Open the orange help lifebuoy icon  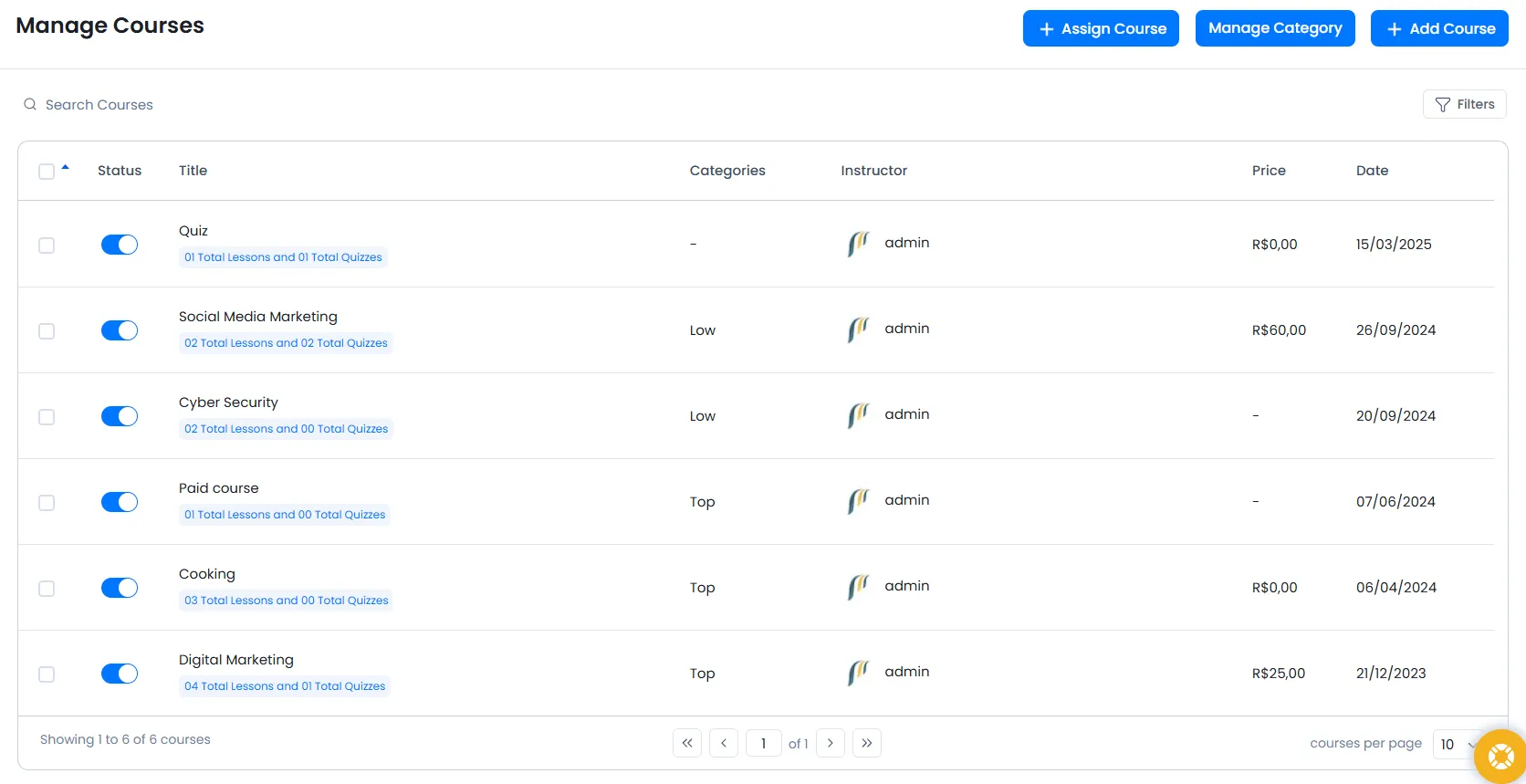[x=1501, y=757]
